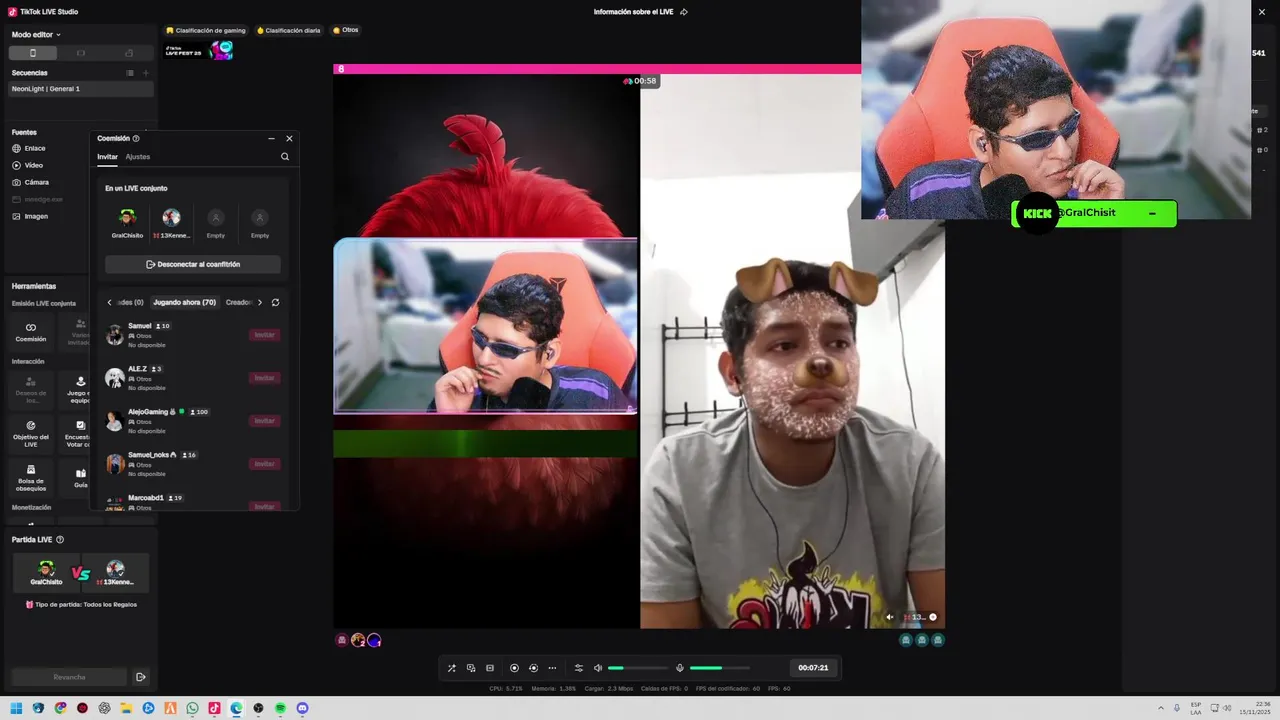1280x720 pixels.
Task: Open Objetivo del LIVE tool
Action: tap(31, 433)
